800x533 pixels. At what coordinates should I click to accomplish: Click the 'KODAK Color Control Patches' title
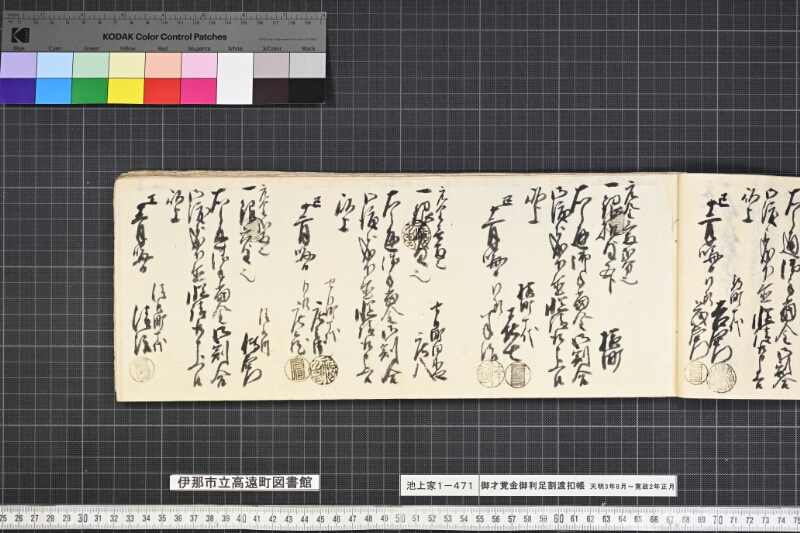click(165, 37)
